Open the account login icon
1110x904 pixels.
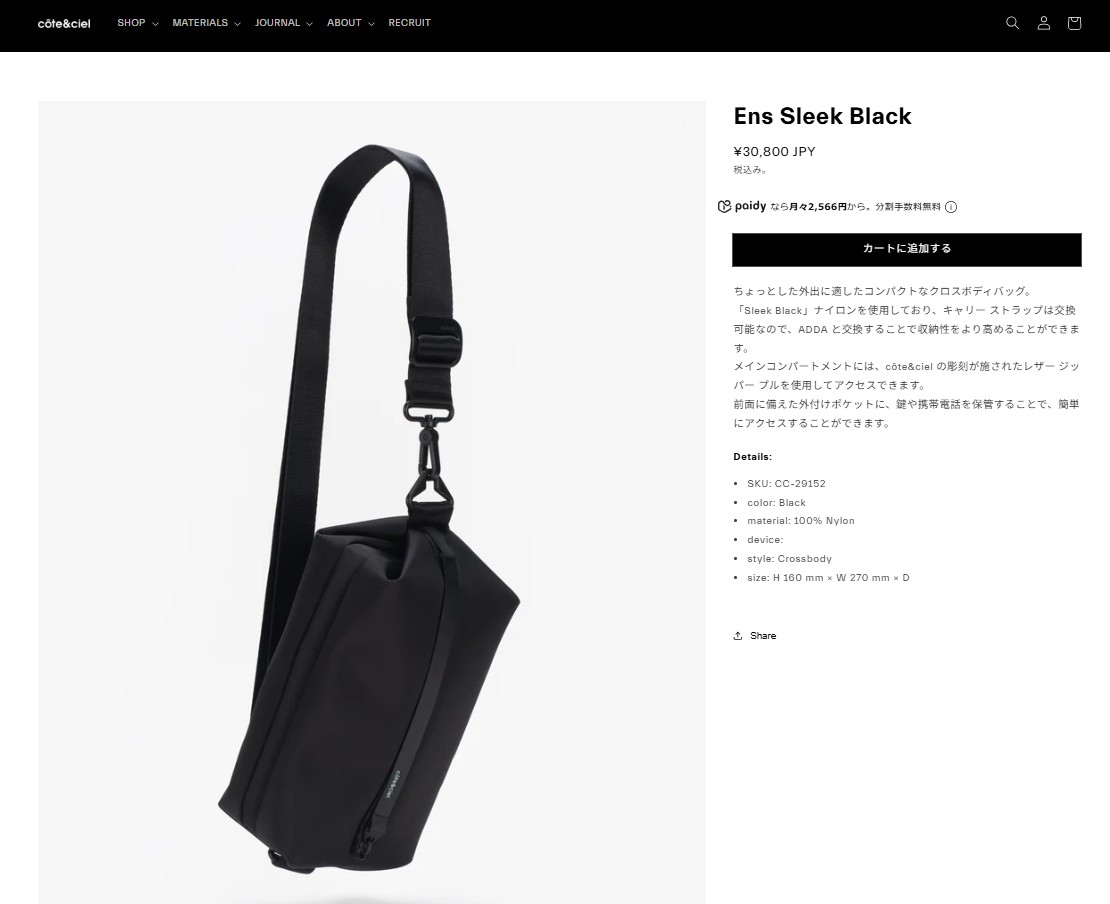point(1043,23)
